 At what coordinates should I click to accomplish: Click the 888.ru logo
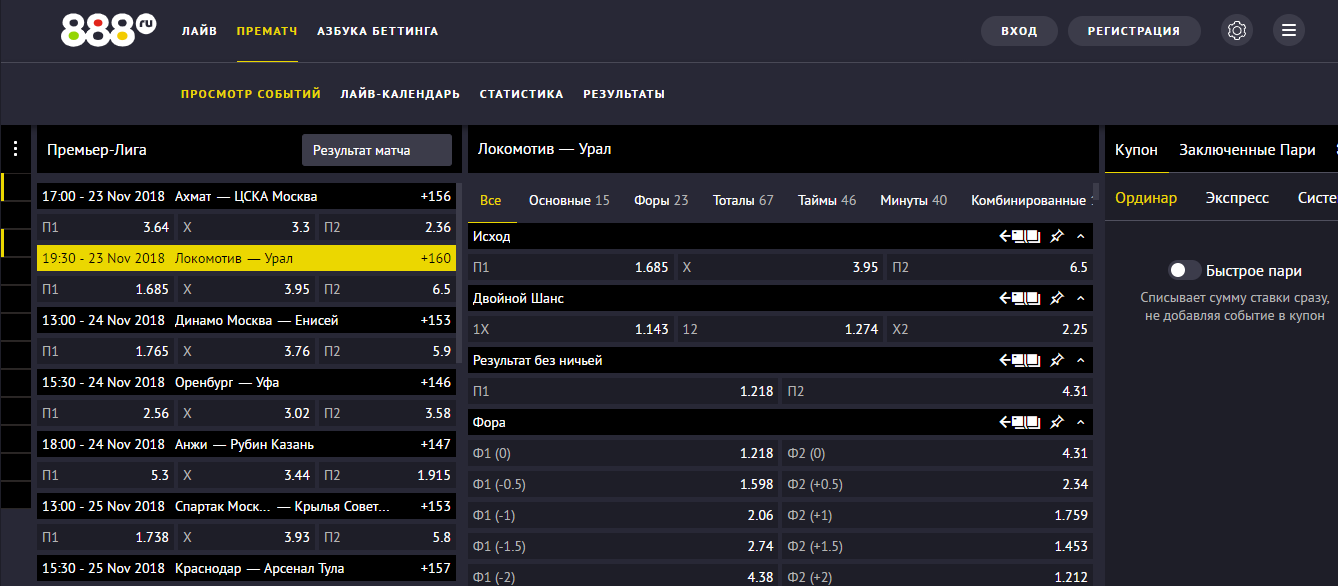click(108, 30)
